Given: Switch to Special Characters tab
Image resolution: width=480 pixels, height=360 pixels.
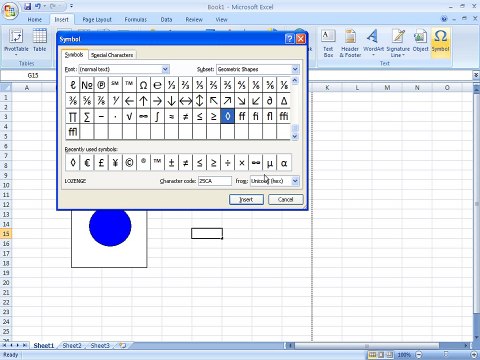Looking at the screenshot, I should coord(112,55).
